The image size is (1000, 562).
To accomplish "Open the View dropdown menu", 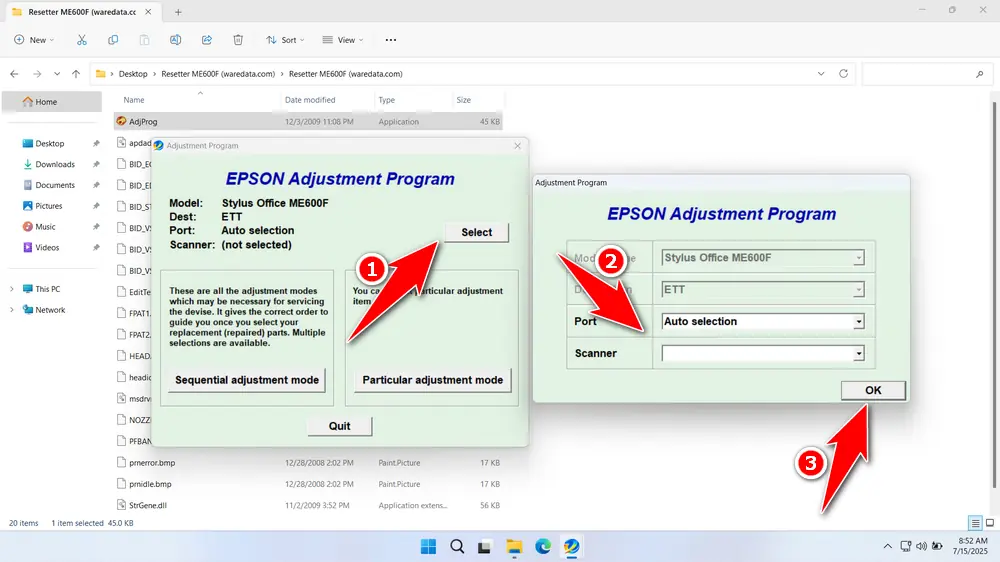I will pos(342,40).
